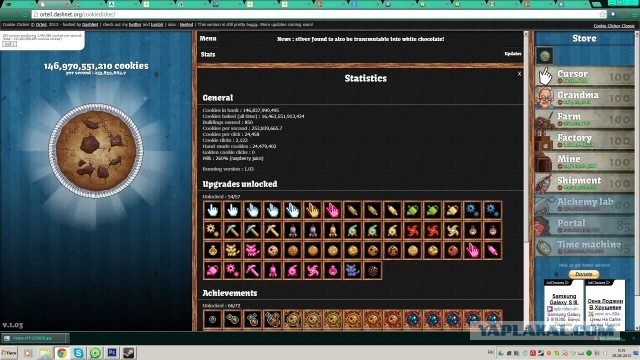Select the gold pocket watch upgrade icon
Image resolution: width=640 pixels, height=360 pixels.
213,250
